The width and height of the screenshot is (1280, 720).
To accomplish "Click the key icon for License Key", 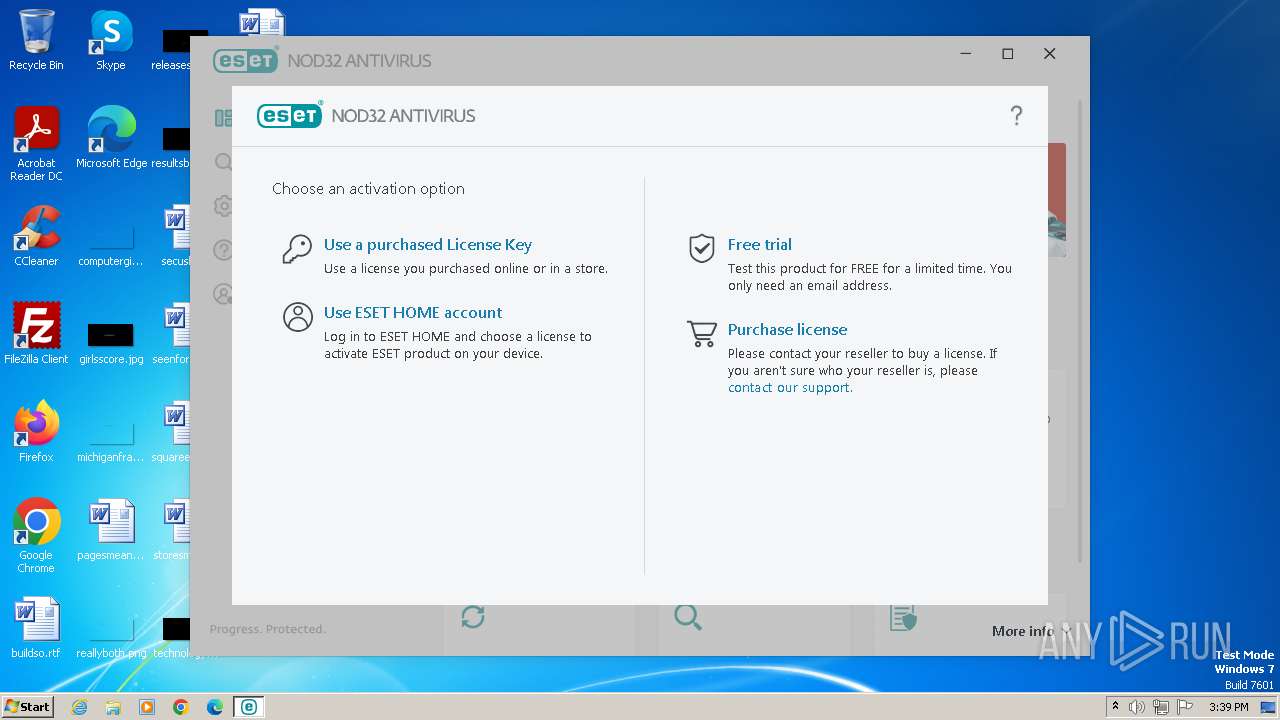I will 297,249.
